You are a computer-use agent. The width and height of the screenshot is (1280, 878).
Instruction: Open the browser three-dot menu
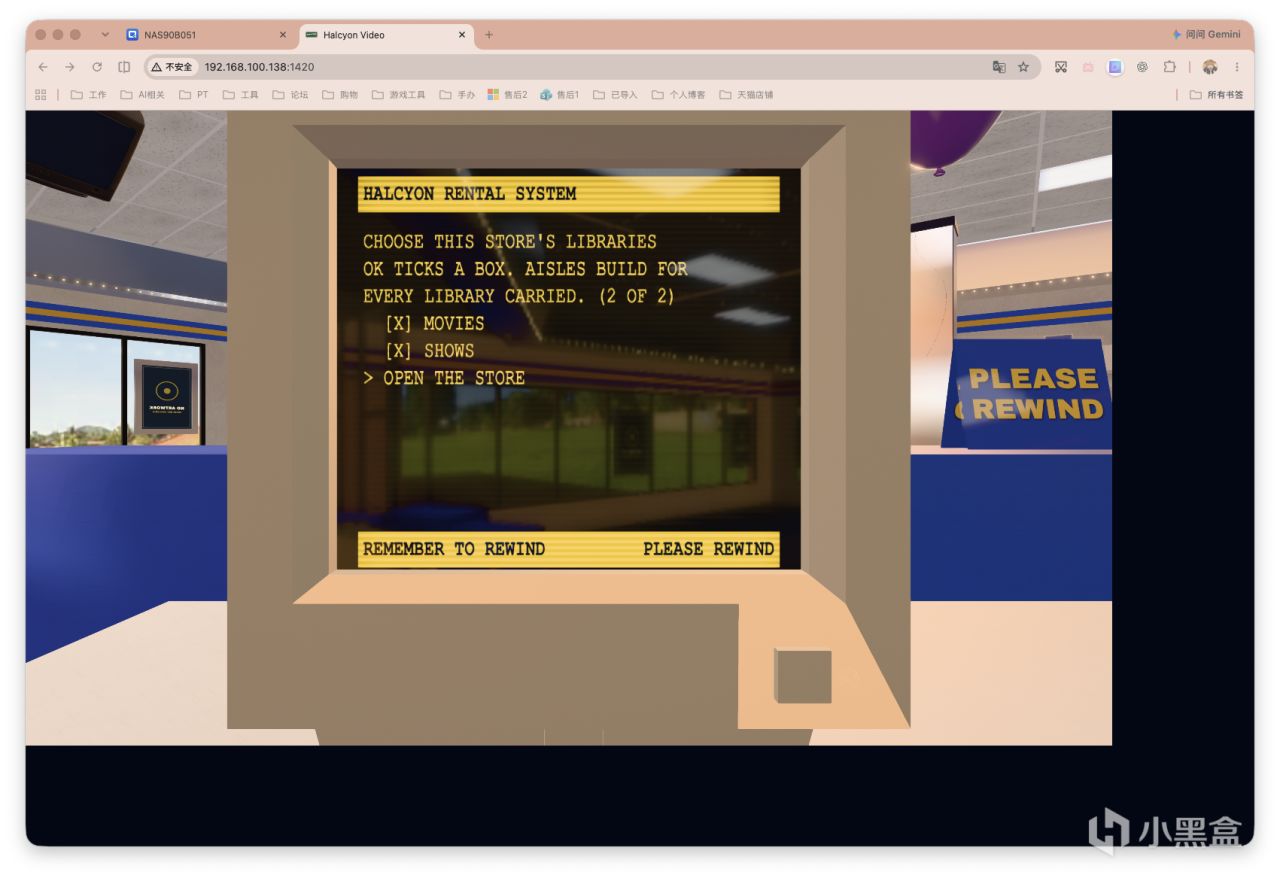[x=1237, y=67]
